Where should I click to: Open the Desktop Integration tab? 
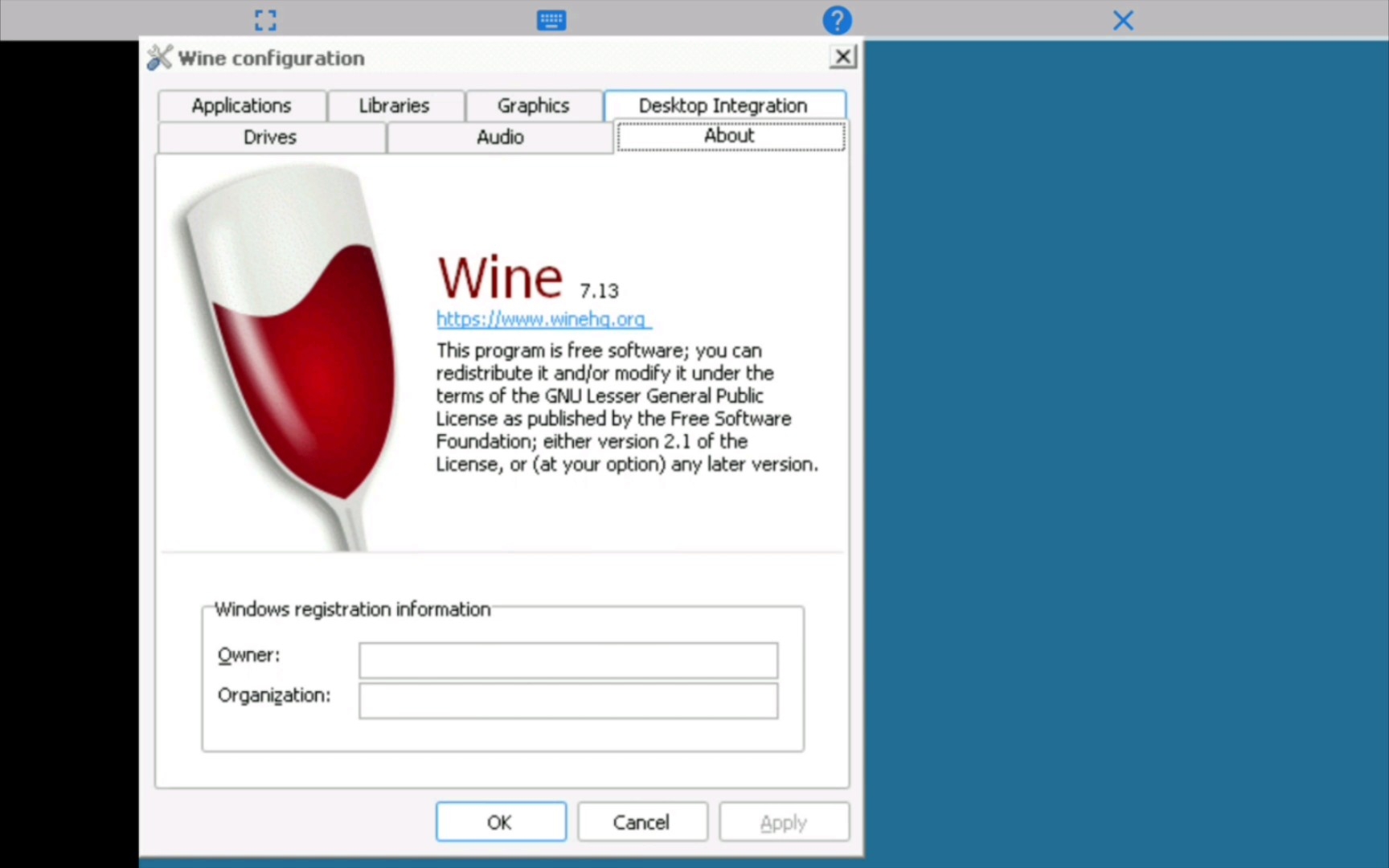[x=723, y=105]
